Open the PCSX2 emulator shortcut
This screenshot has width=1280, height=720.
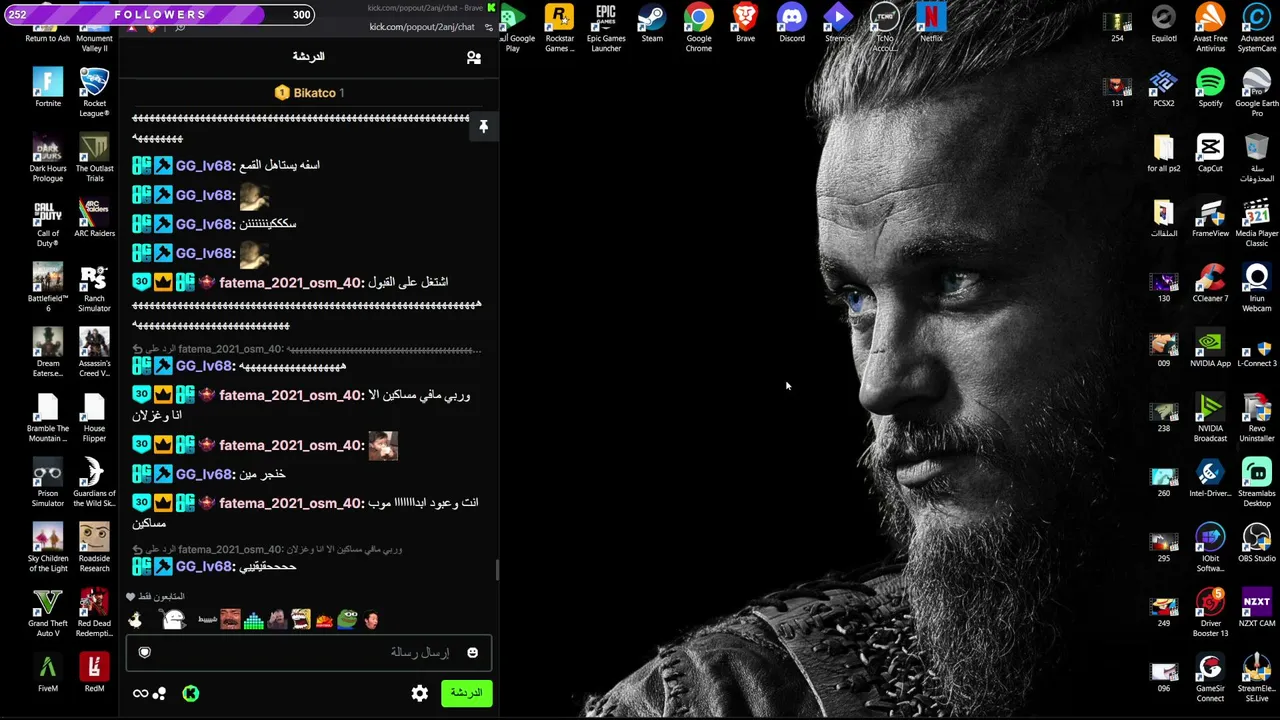point(1163,87)
